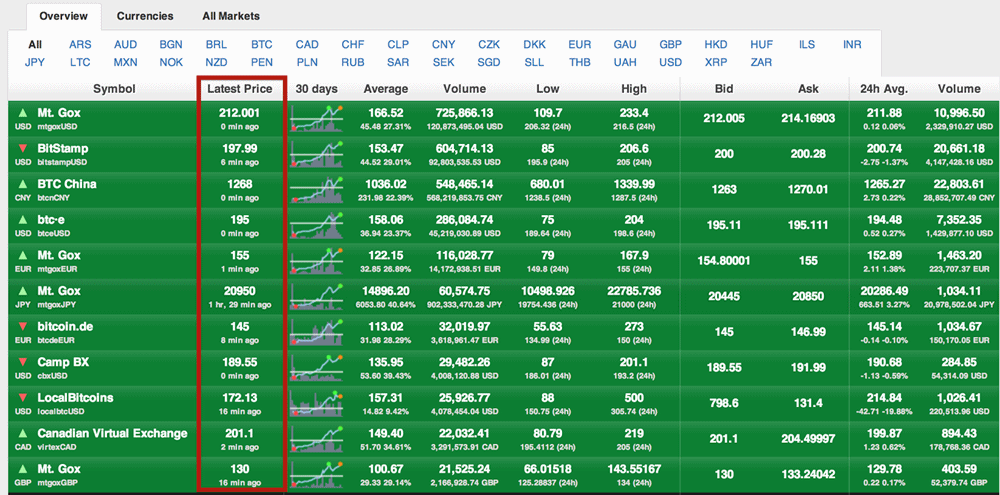Sort by the Average column header

tap(386, 89)
